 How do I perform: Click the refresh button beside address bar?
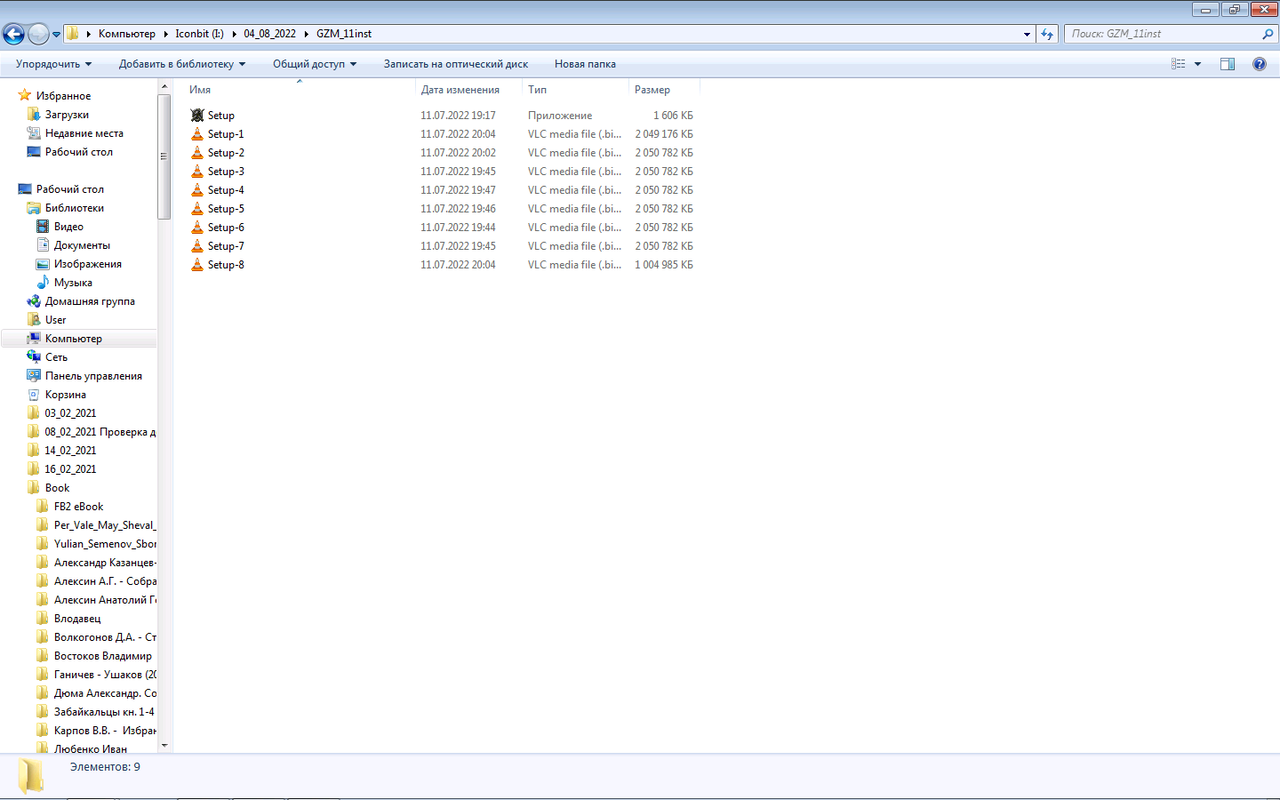pos(1048,34)
